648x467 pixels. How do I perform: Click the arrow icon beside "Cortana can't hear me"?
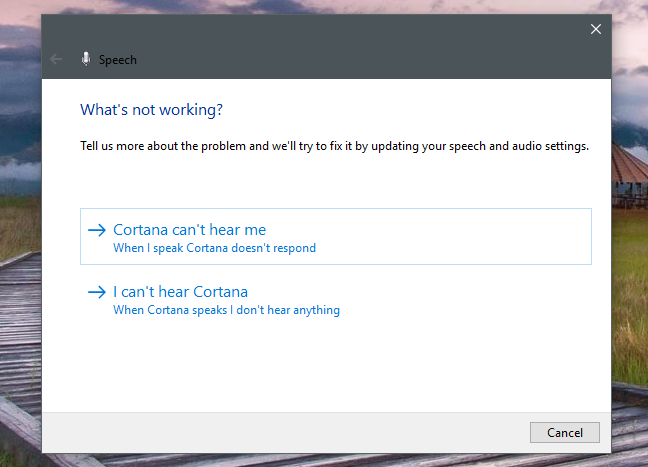point(97,230)
